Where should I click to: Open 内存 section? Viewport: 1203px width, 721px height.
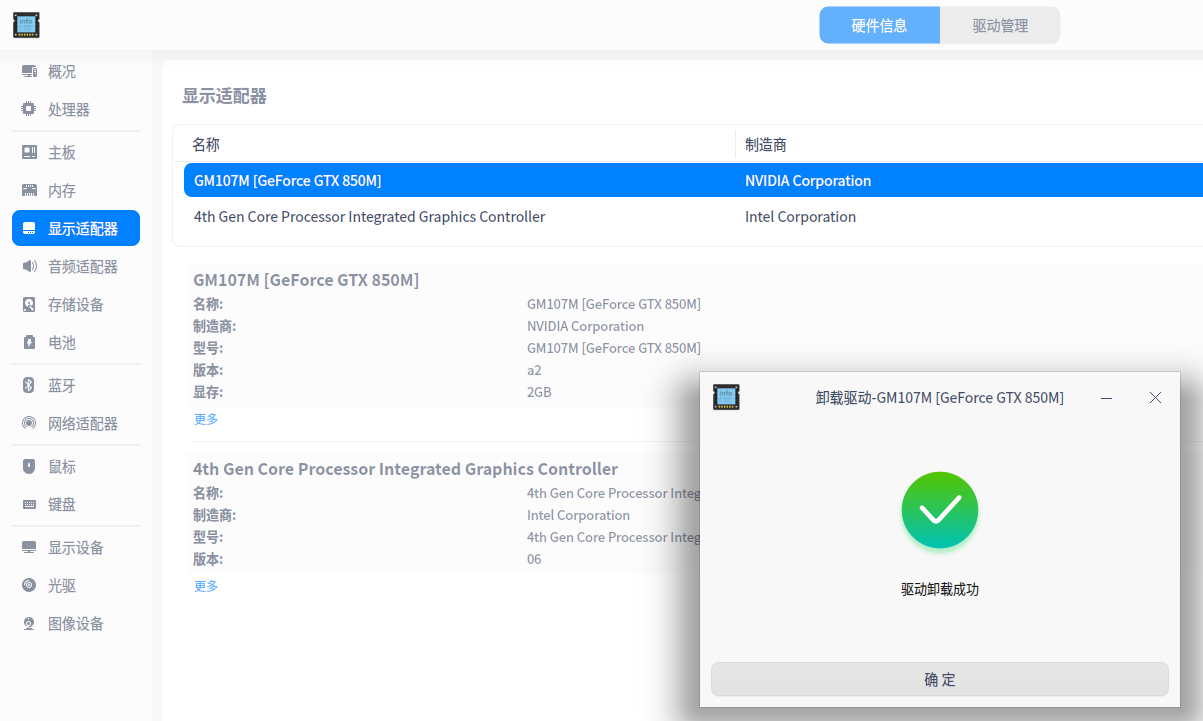(x=76, y=190)
